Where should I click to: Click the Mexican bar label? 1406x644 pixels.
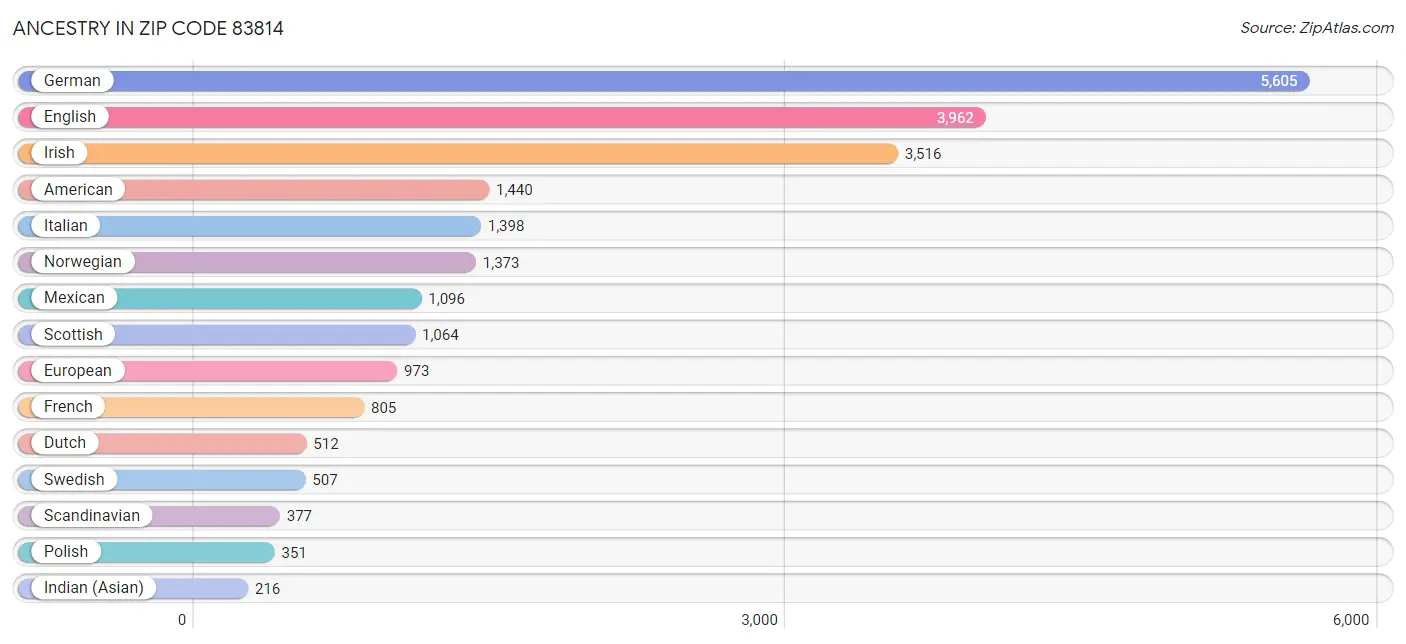click(x=74, y=298)
